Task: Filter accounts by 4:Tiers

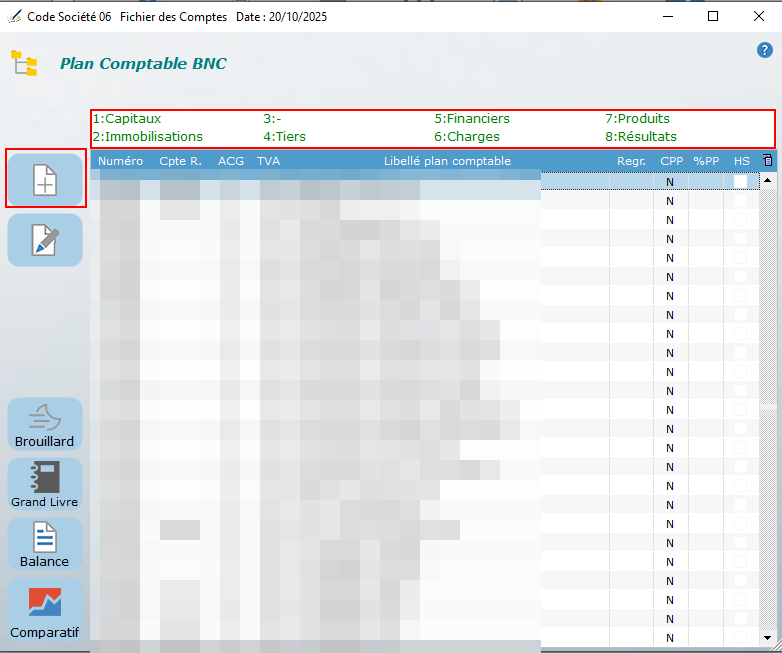Action: [x=284, y=137]
